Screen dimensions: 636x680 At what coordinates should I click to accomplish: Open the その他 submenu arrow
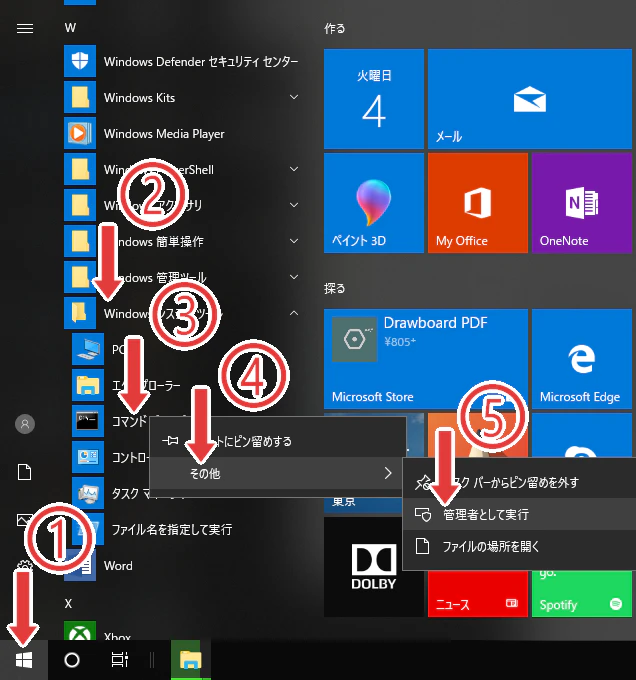[388, 473]
